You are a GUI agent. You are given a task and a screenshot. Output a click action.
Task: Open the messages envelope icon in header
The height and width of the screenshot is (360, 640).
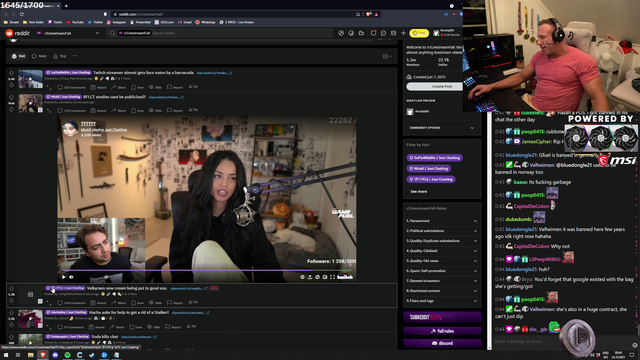click(x=393, y=33)
